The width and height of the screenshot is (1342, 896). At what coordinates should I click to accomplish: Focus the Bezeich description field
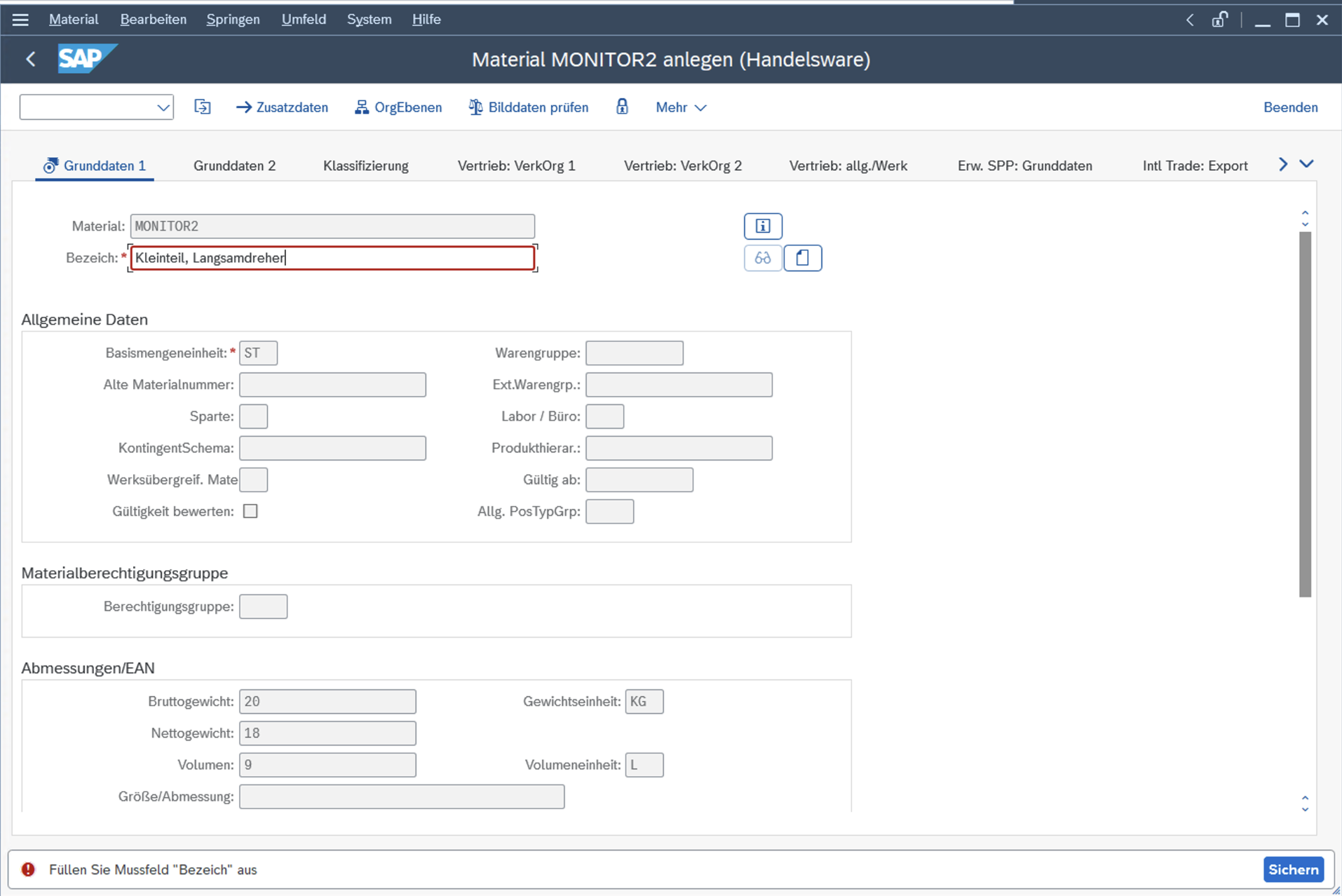332,258
